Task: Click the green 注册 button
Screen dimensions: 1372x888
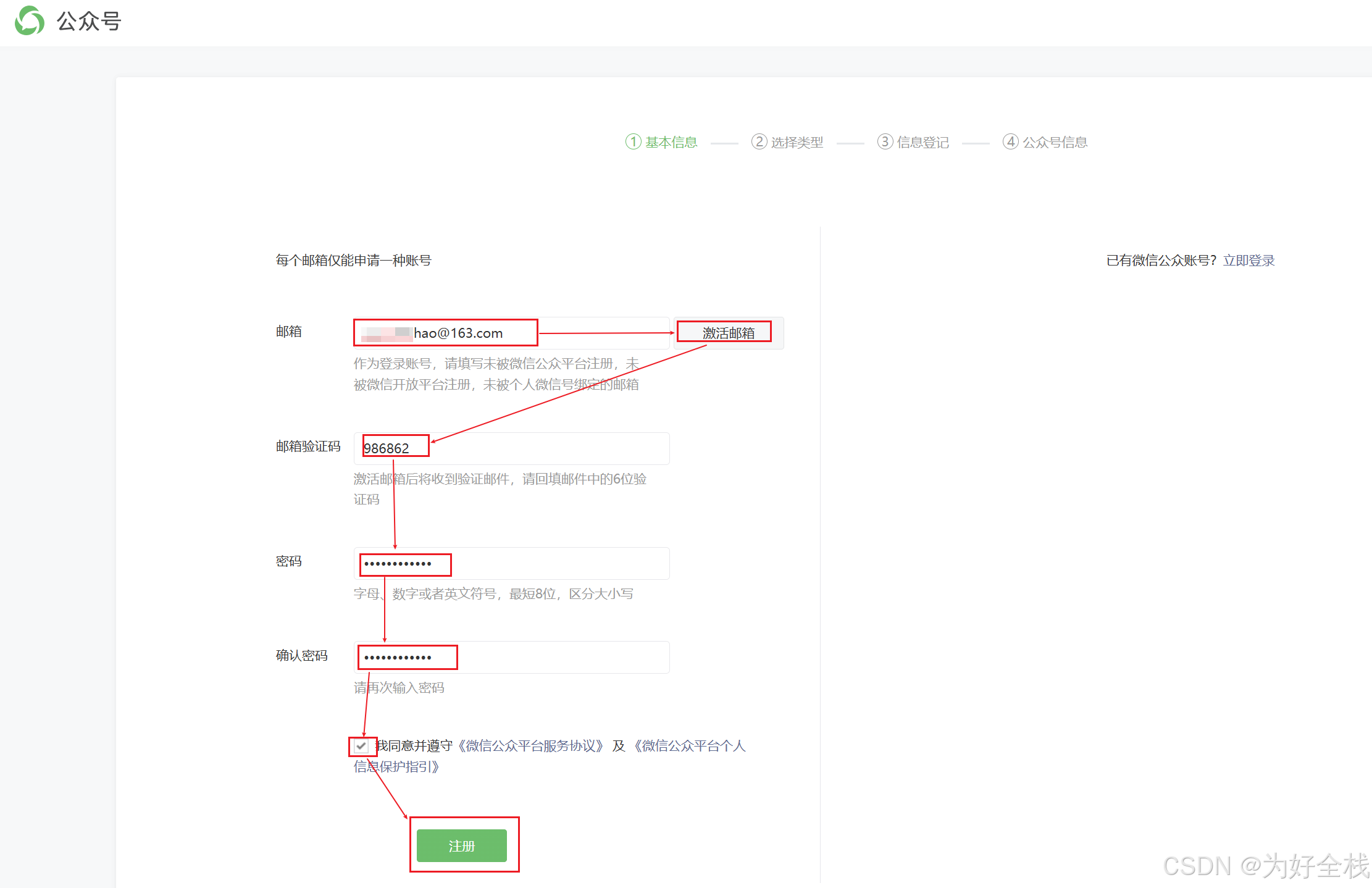Action: tap(461, 845)
